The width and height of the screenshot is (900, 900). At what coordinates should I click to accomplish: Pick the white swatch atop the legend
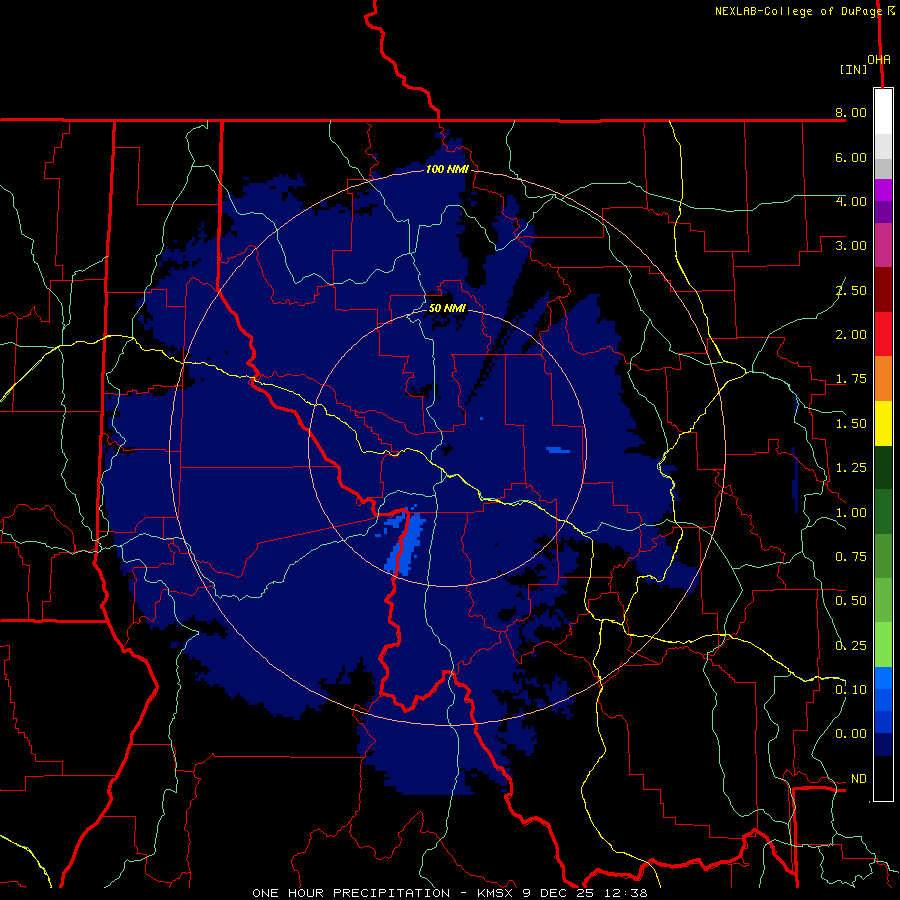coord(883,112)
